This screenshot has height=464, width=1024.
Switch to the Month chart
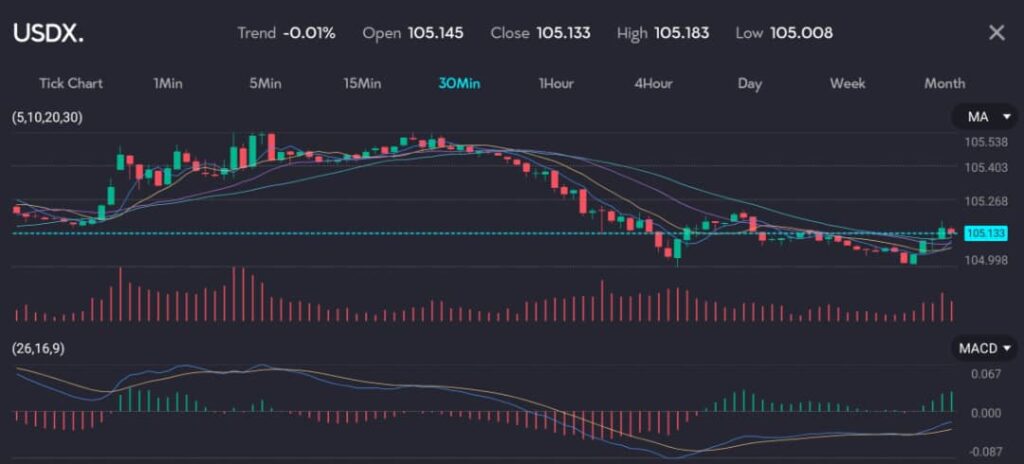tap(944, 83)
